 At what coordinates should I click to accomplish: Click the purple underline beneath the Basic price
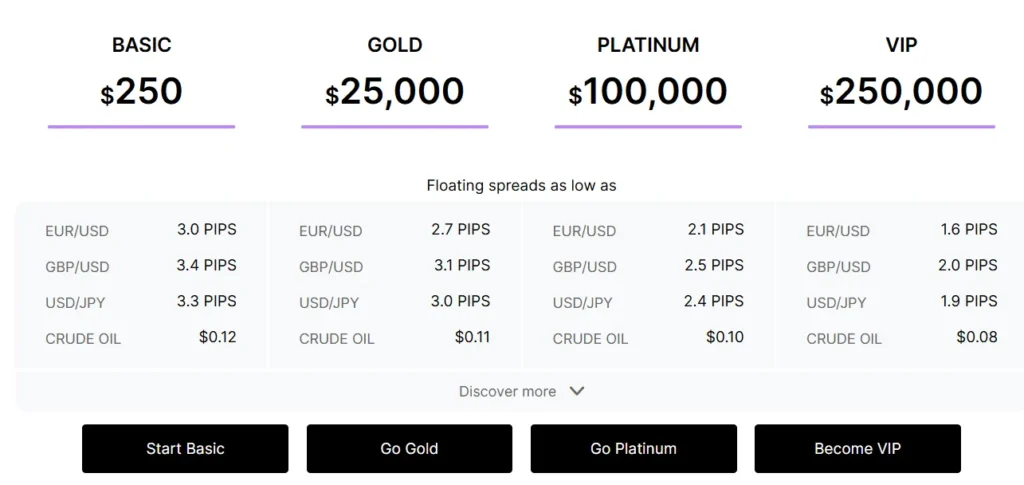141,127
